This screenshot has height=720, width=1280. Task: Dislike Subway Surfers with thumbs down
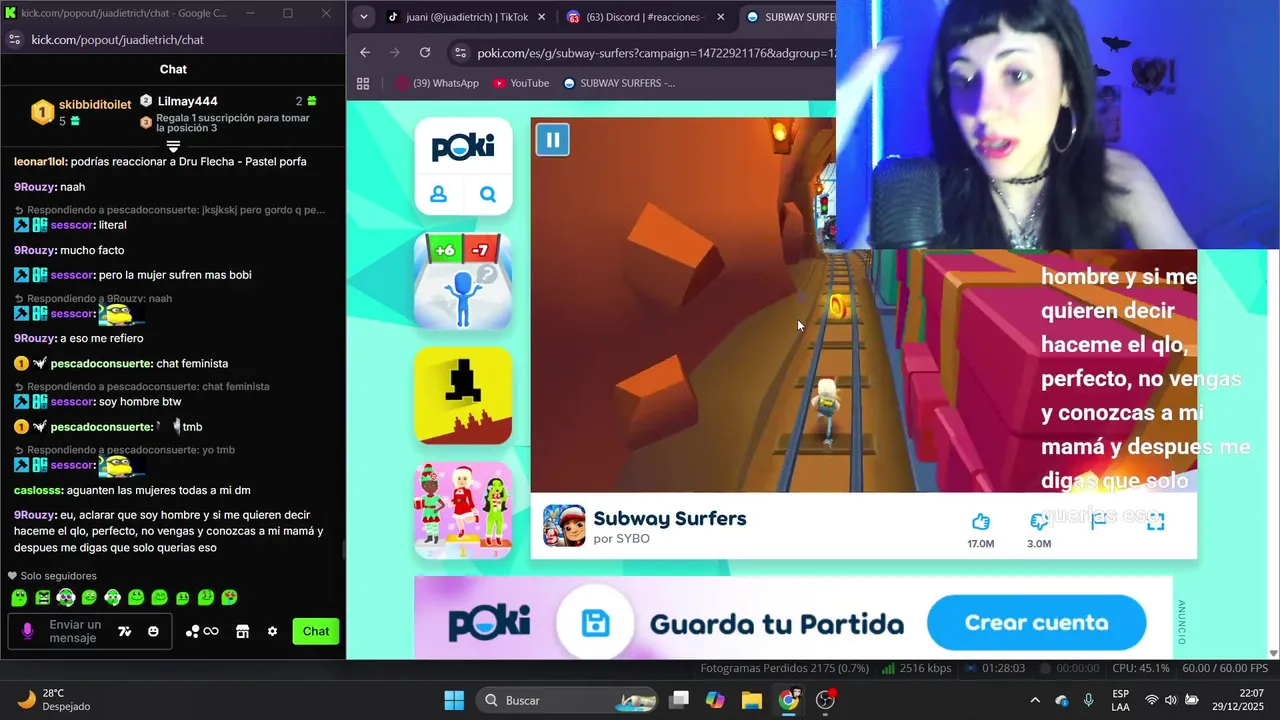coord(1039,521)
